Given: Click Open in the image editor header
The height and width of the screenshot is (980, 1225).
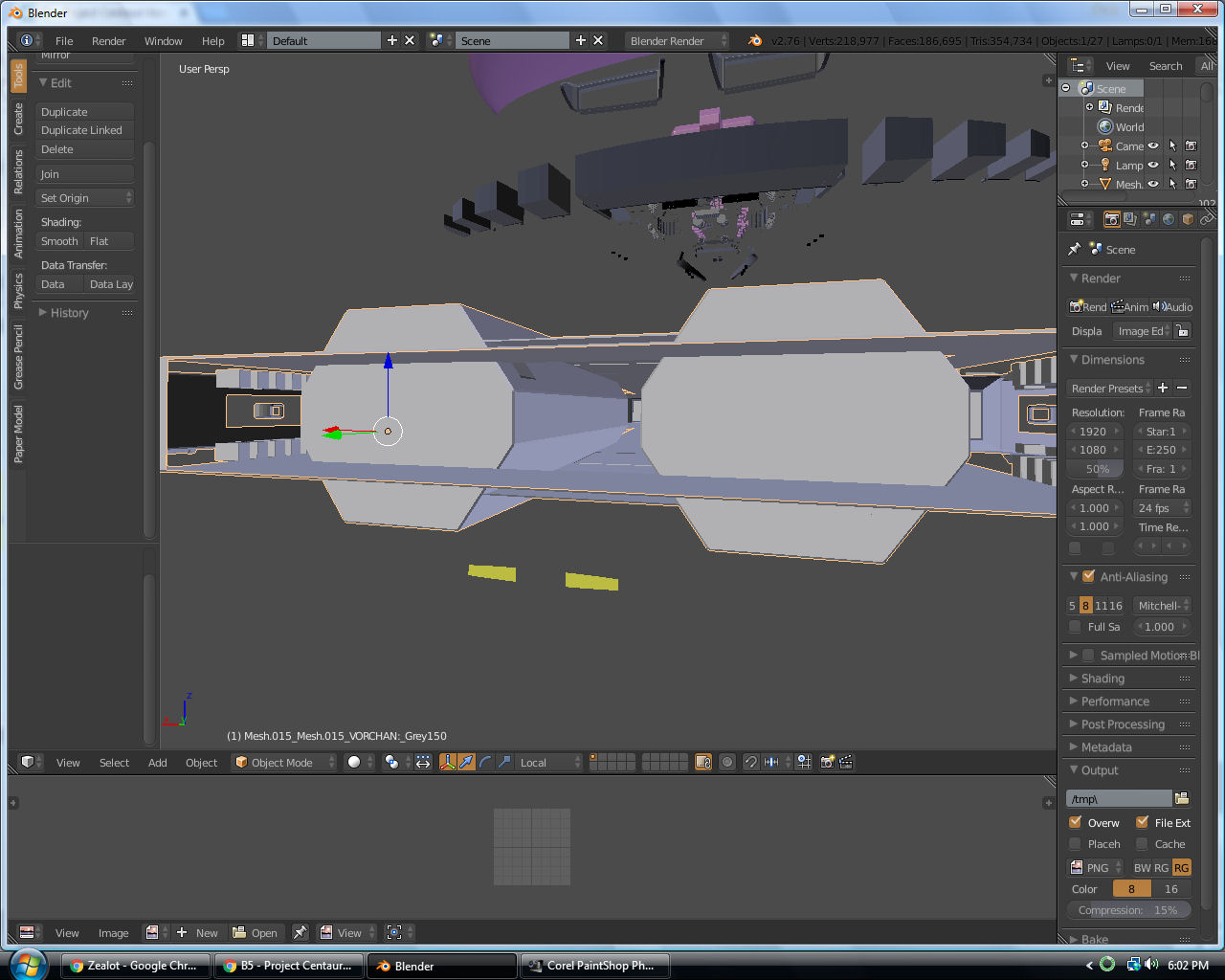Looking at the screenshot, I should [x=256, y=932].
